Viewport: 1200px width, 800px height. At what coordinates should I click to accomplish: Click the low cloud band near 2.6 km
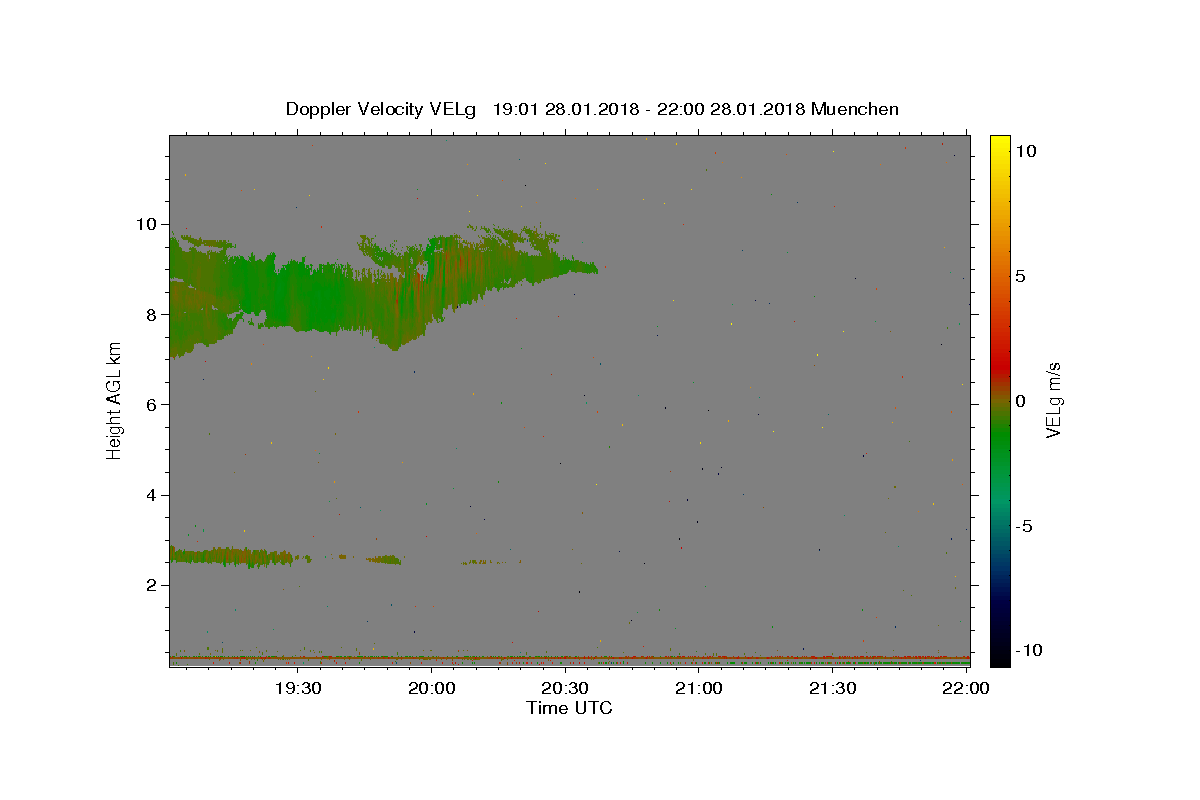pyautogui.click(x=230, y=556)
